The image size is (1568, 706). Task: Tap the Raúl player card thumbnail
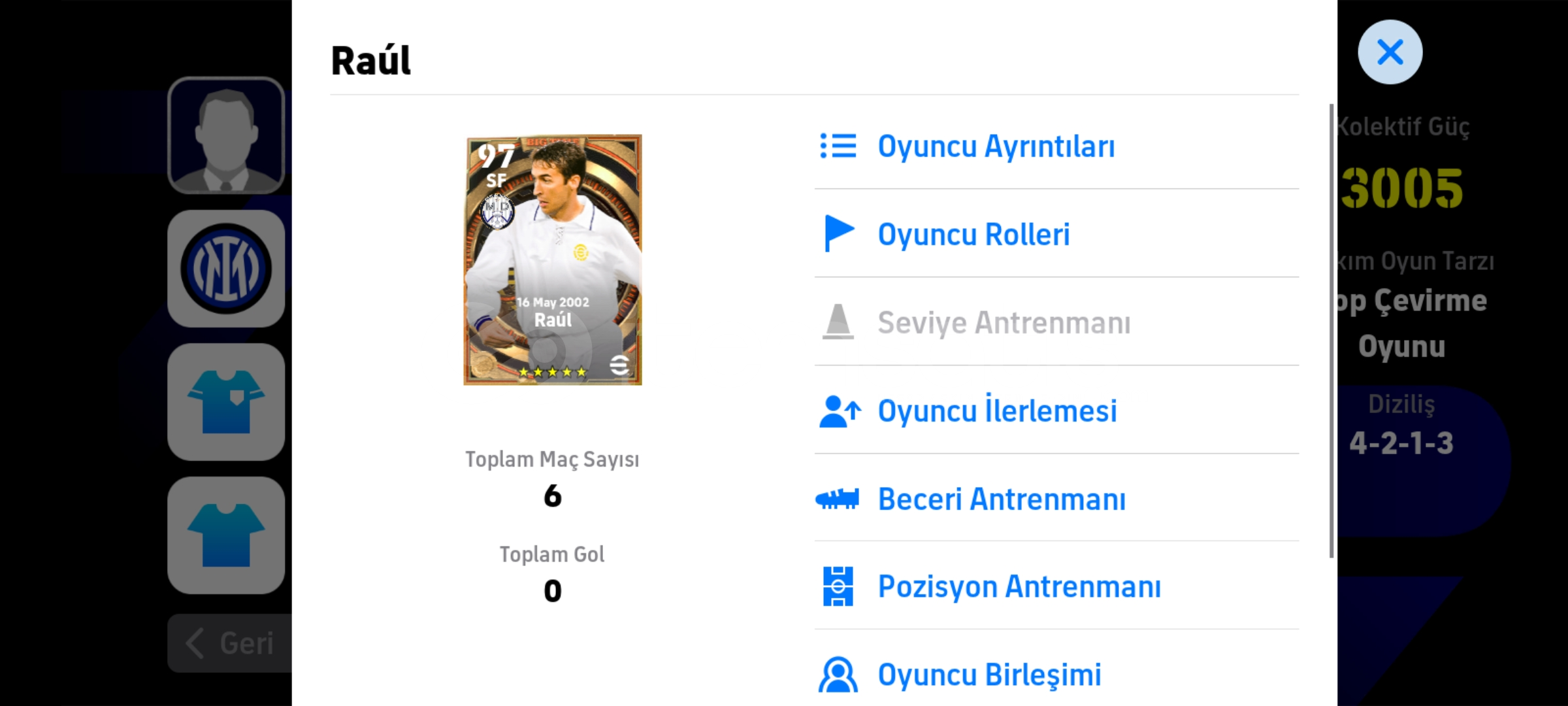pyautogui.click(x=553, y=260)
